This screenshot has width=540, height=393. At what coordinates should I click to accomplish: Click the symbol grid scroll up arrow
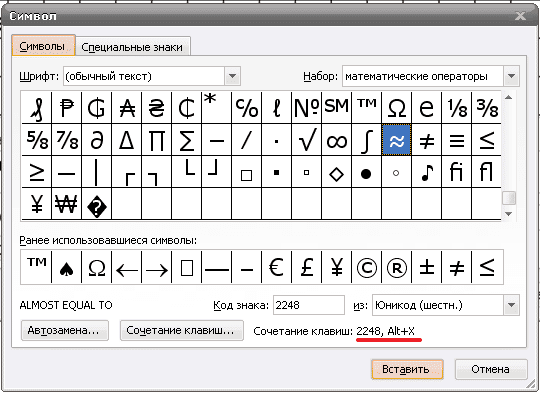point(509,98)
